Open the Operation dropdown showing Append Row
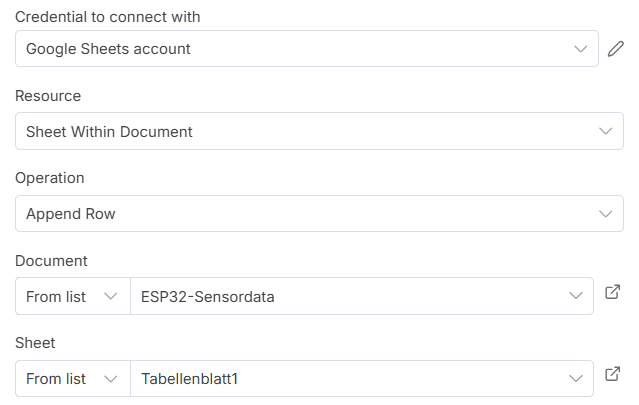Image resolution: width=639 pixels, height=405 pixels. [300, 214]
